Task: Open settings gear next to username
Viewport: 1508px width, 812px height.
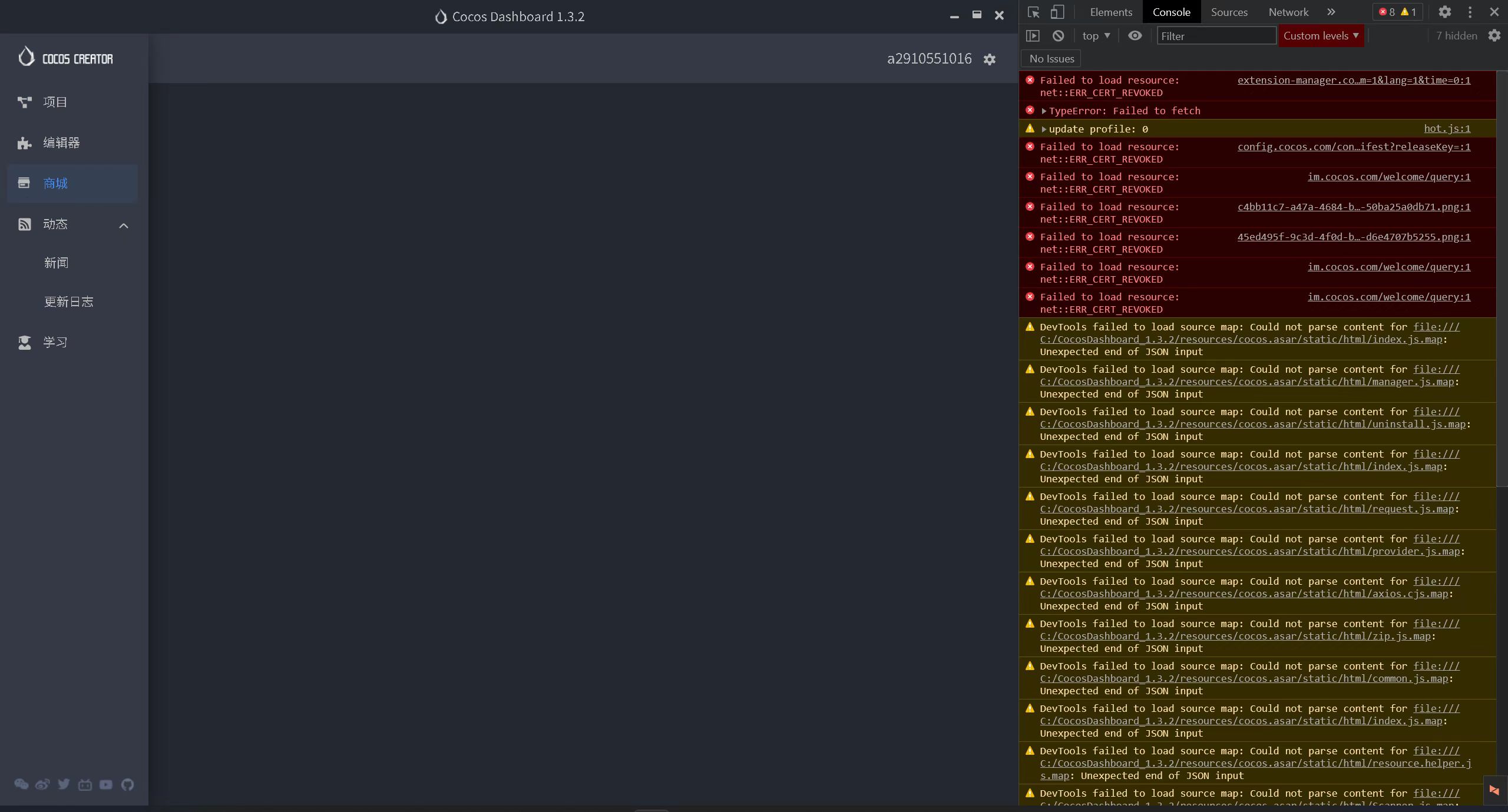Action: click(x=990, y=59)
